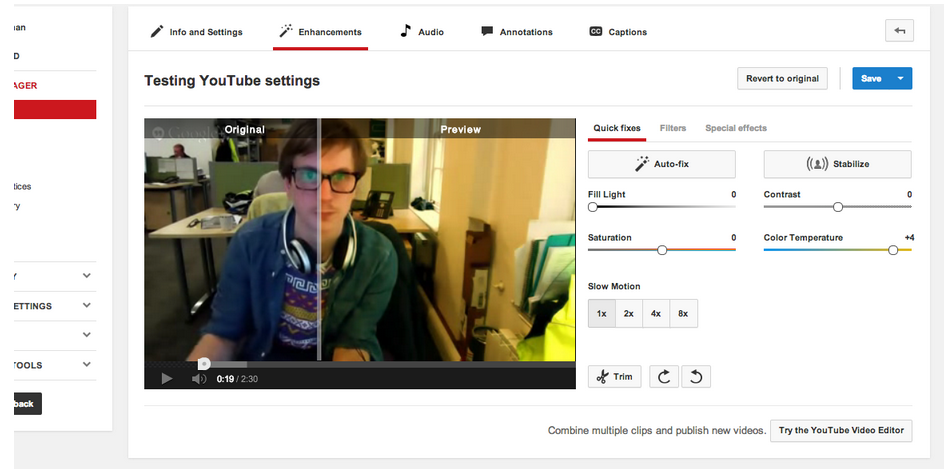Adjust the Fill Light slider handle
Image resolution: width=944 pixels, height=469 pixels.
coord(592,207)
